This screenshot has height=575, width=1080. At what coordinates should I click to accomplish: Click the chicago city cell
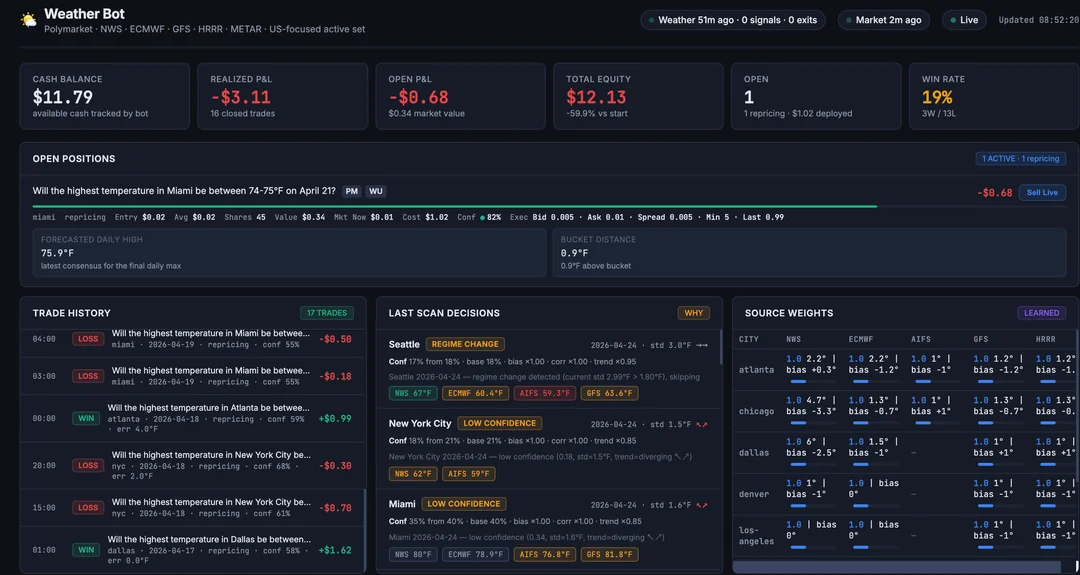coord(756,411)
